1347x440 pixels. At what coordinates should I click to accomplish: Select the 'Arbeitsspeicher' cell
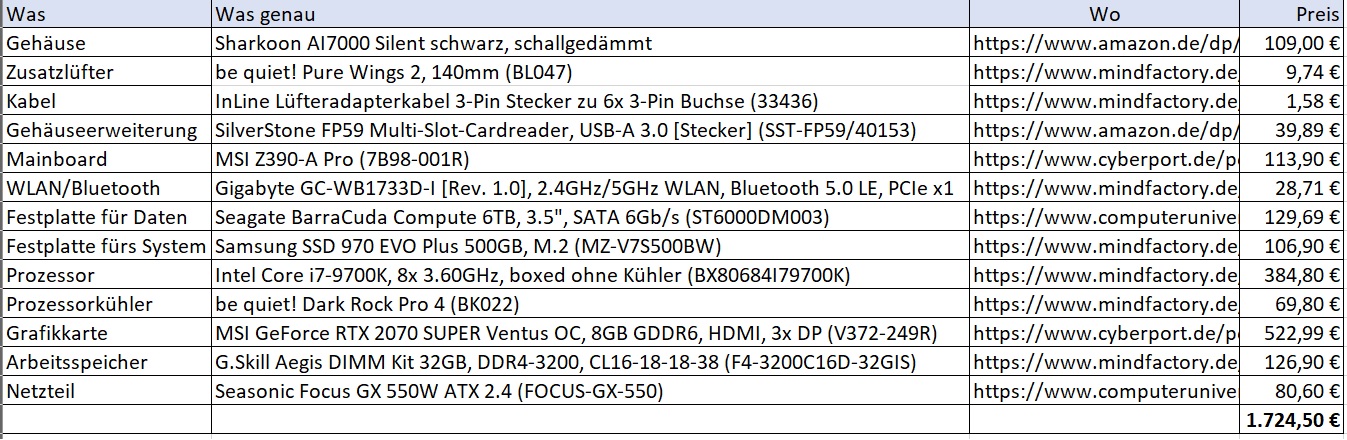click(105, 362)
